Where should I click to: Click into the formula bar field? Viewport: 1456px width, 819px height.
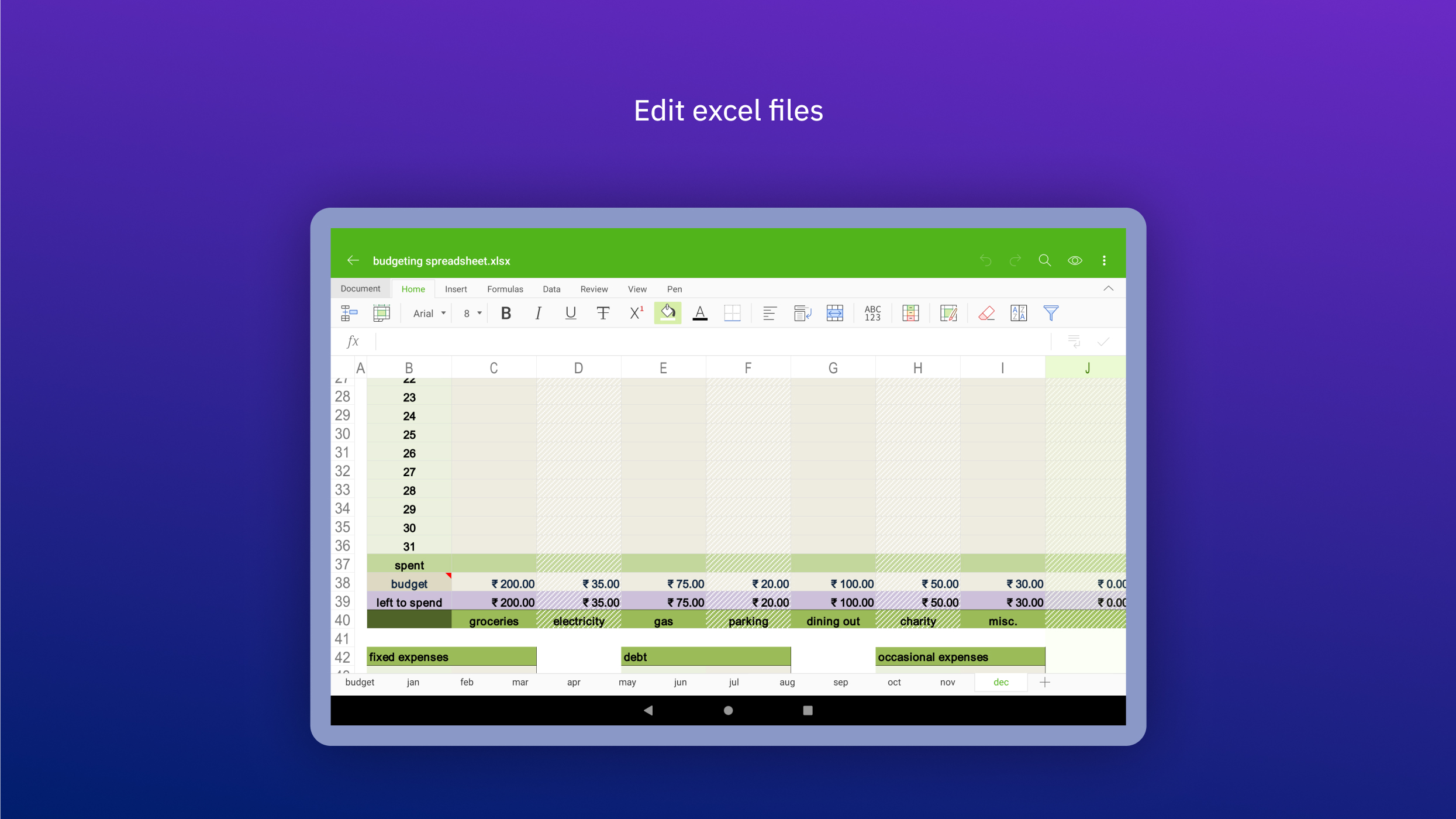(713, 342)
